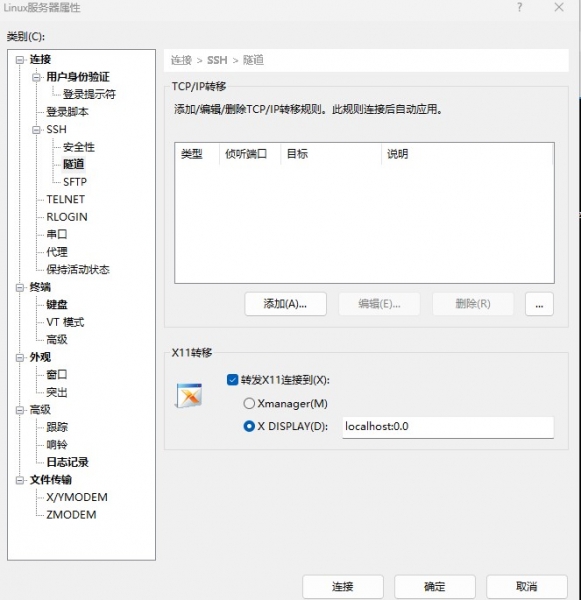Collapse the 连接 tree node
This screenshot has height=600, width=581.
point(20,60)
